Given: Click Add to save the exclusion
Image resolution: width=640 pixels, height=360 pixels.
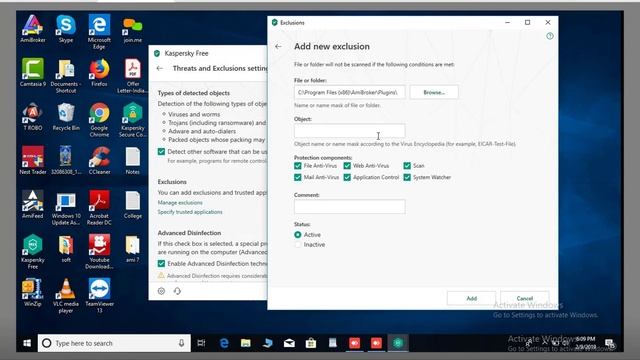Looking at the screenshot, I should click(471, 298).
